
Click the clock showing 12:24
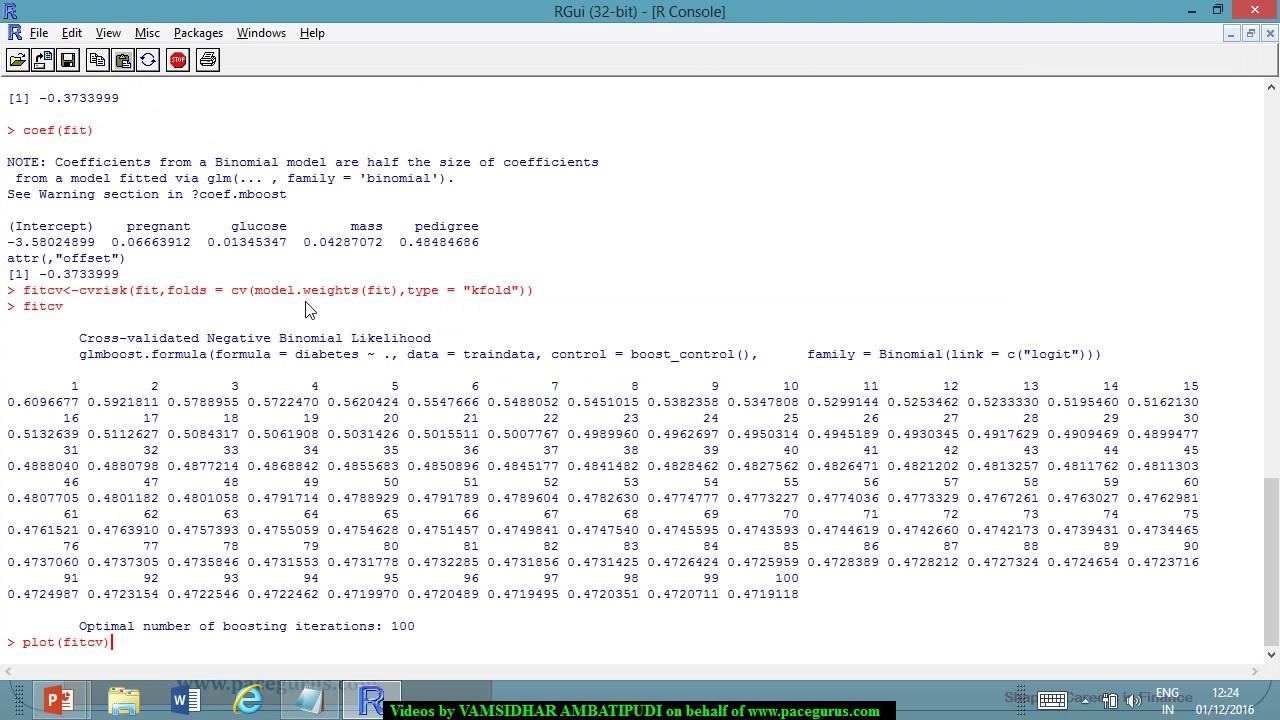pyautogui.click(x=1225, y=693)
